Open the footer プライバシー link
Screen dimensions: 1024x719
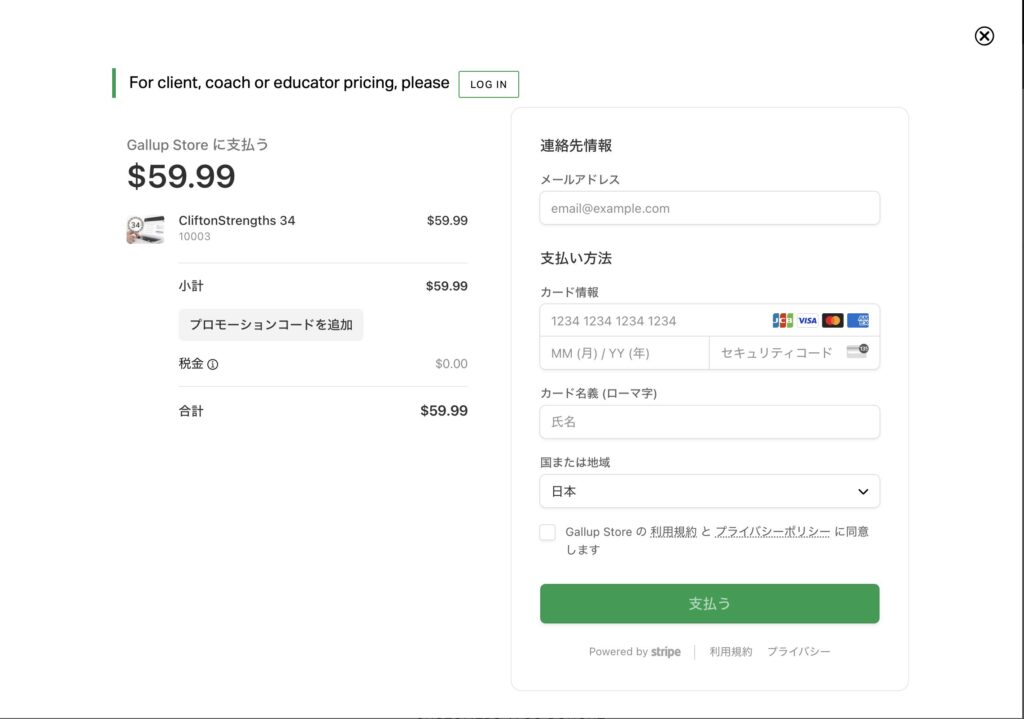pos(799,652)
